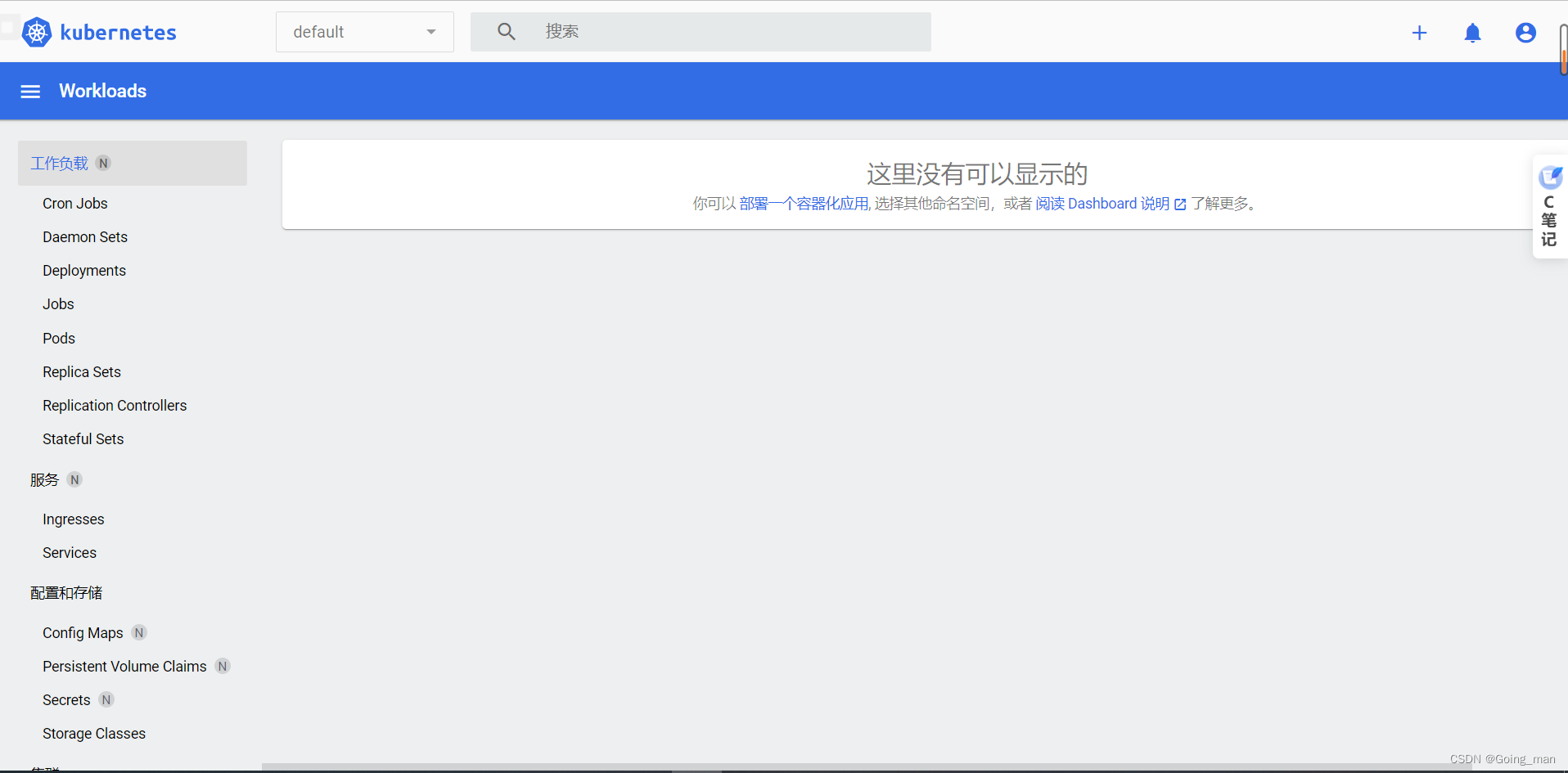Open Ingresses in the sidebar
The height and width of the screenshot is (773, 1568).
point(74,519)
